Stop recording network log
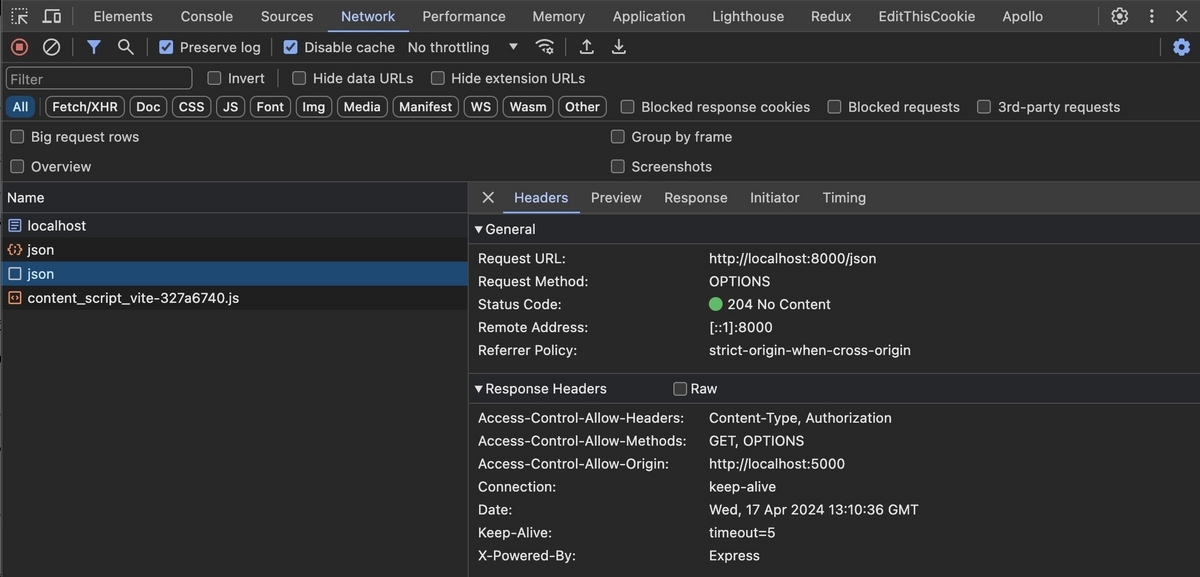The width and height of the screenshot is (1200, 577). [x=19, y=47]
